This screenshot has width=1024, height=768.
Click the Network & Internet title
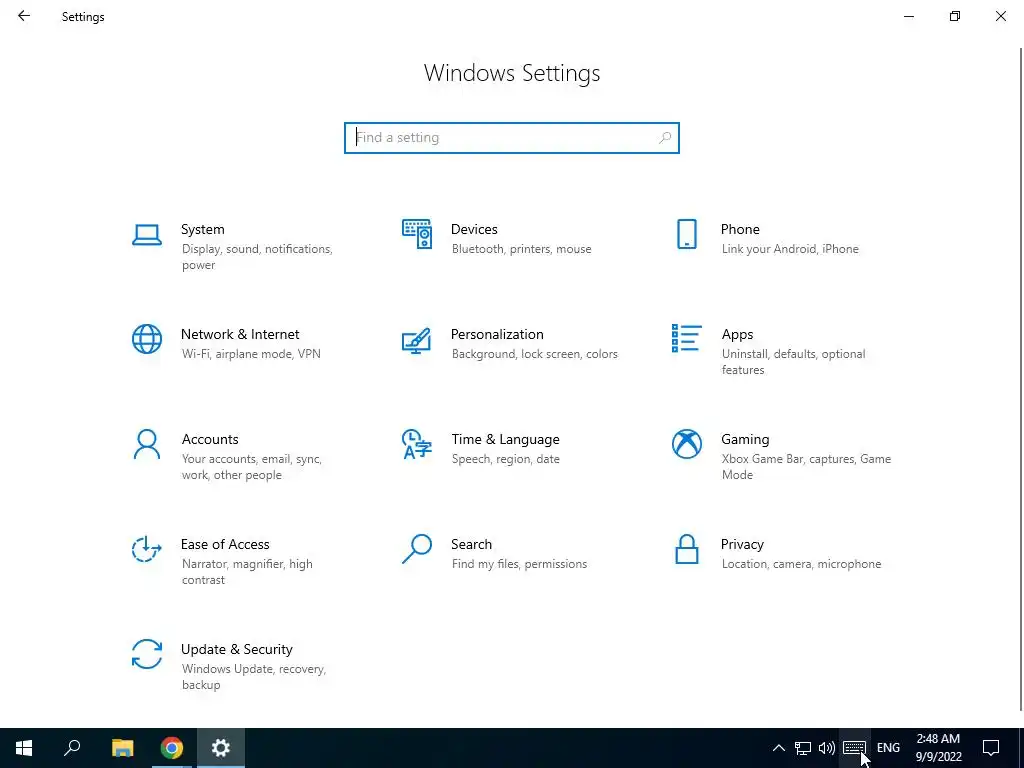[240, 334]
